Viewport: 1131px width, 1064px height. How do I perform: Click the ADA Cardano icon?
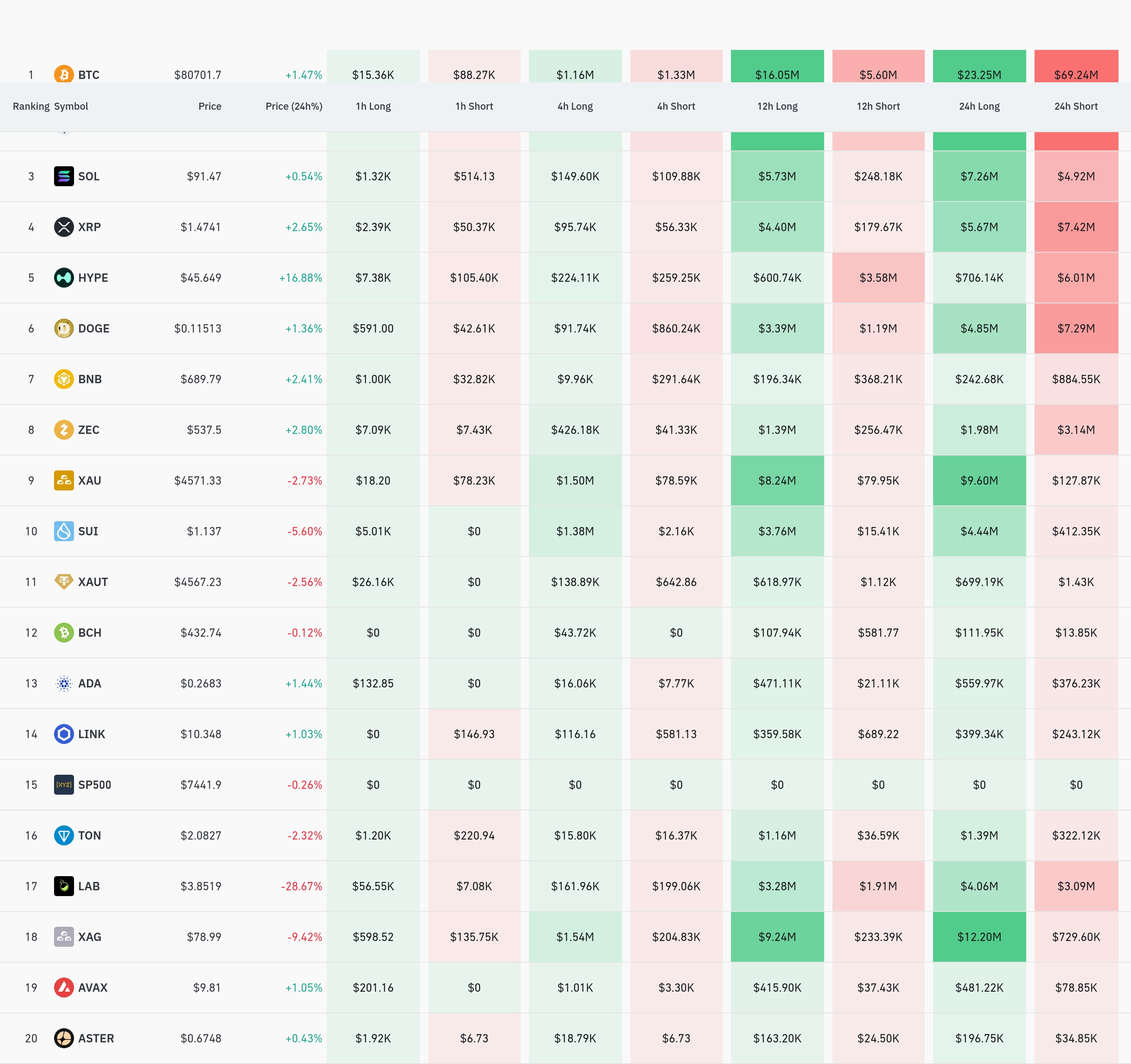64,683
